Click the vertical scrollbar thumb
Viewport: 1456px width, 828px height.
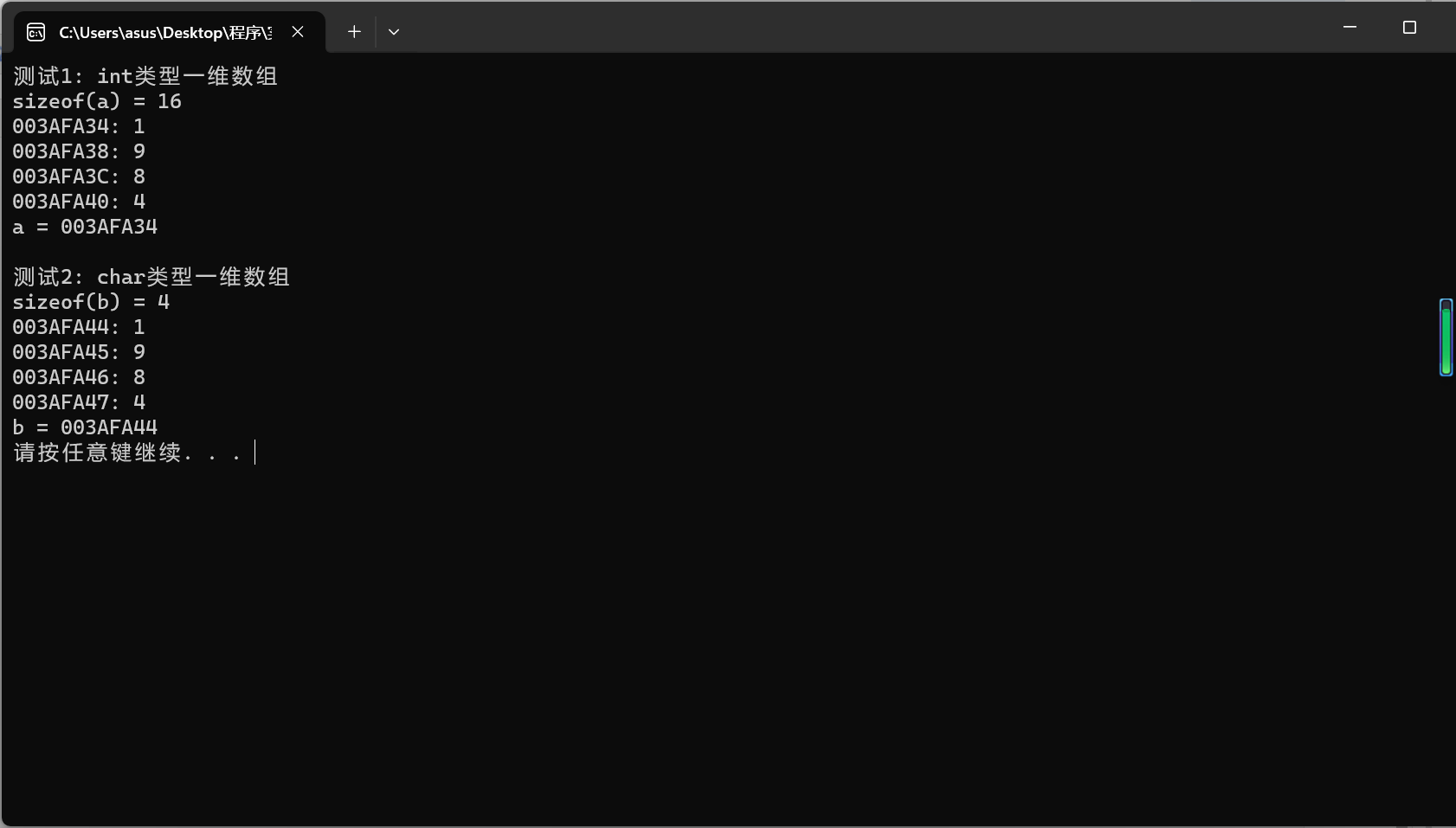(1446, 337)
